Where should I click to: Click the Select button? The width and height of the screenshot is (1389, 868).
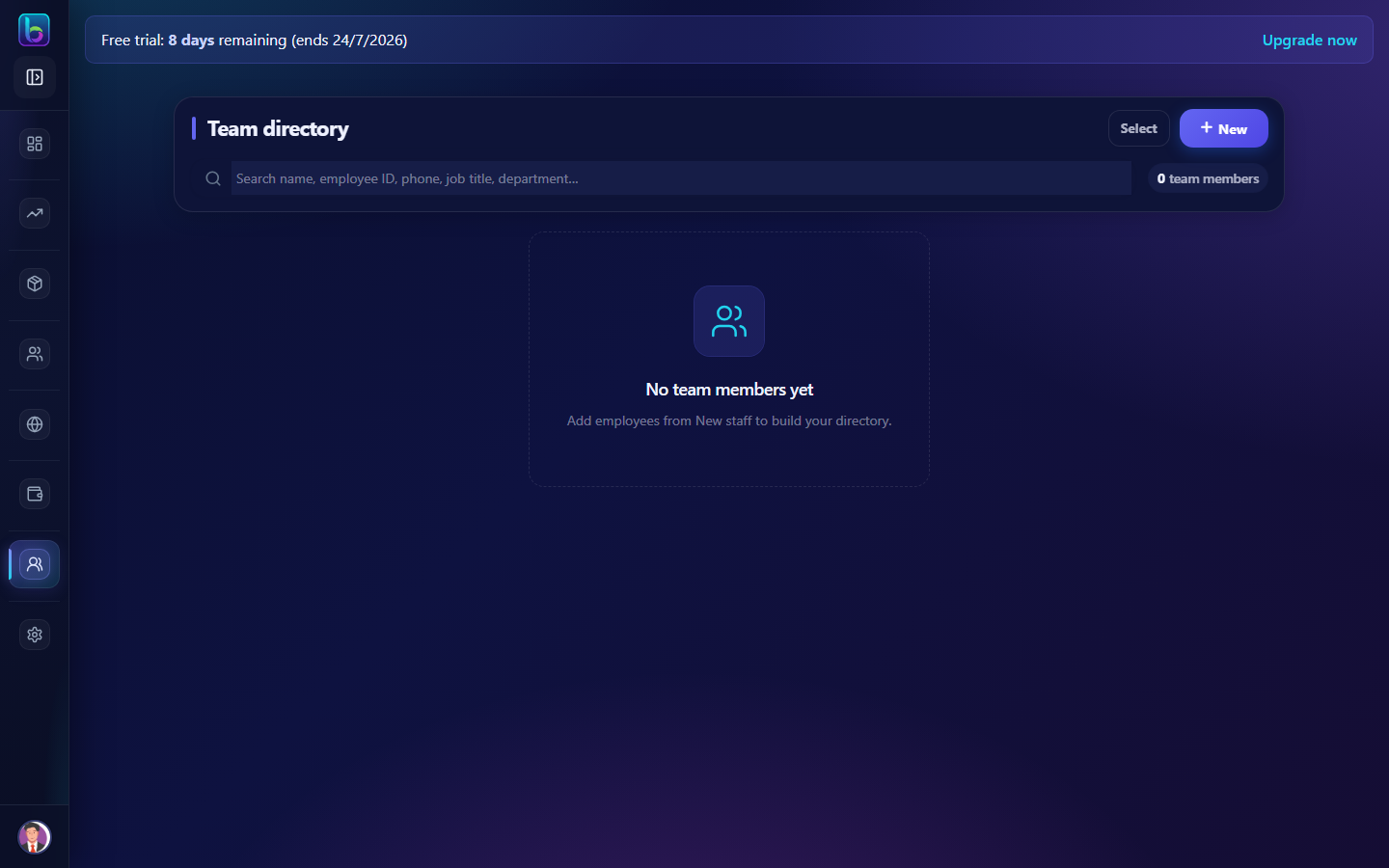pyautogui.click(x=1139, y=128)
